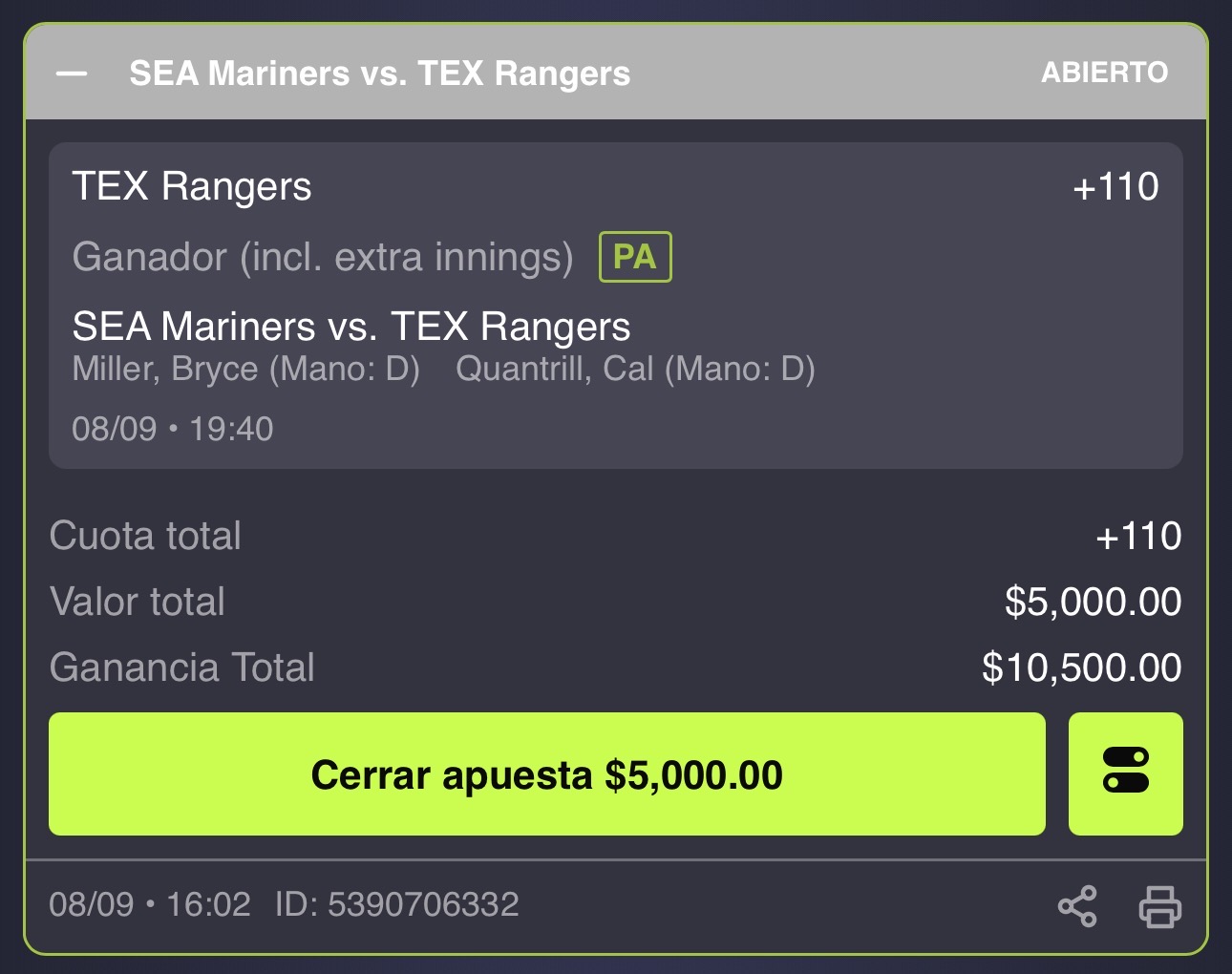Click the +110 odds in the selection card
Image resolution: width=1232 pixels, height=974 pixels.
1115,186
